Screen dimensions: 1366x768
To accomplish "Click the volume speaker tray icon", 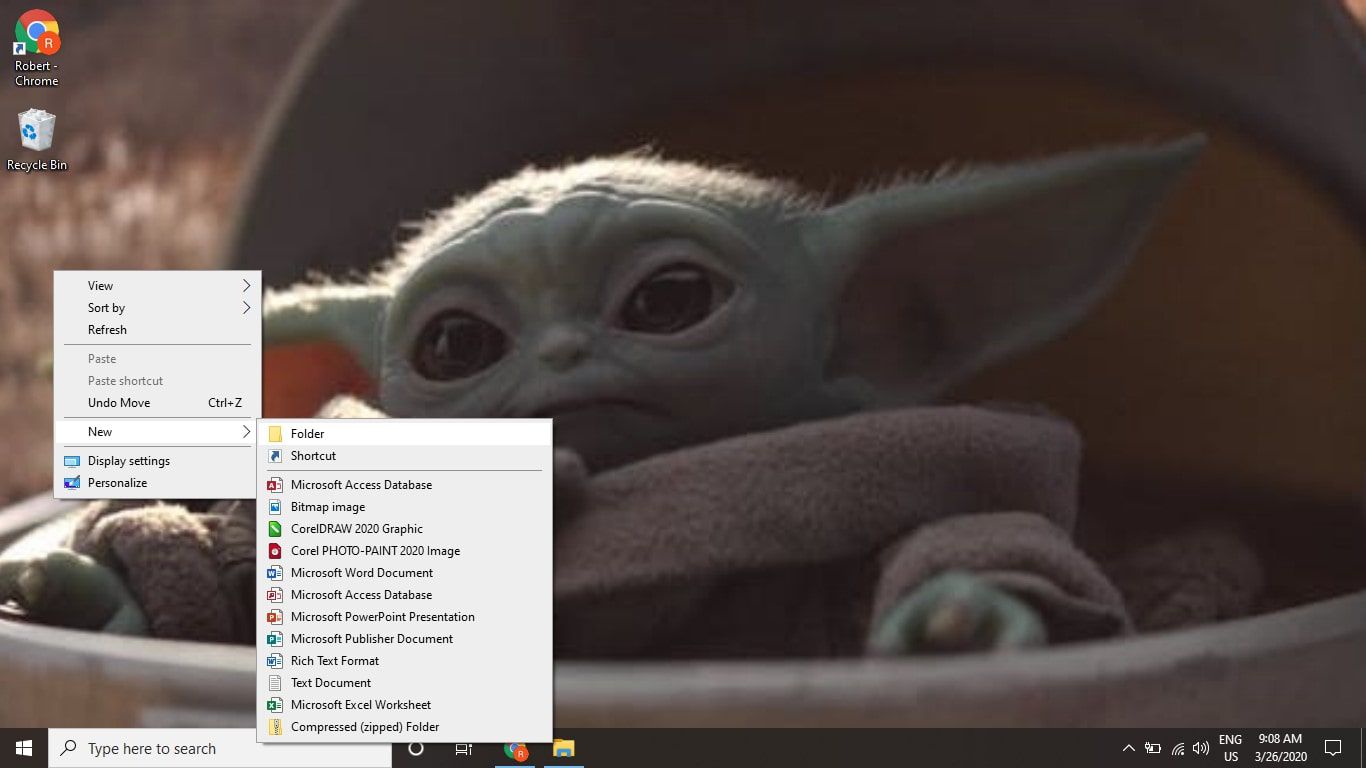I will click(1201, 748).
